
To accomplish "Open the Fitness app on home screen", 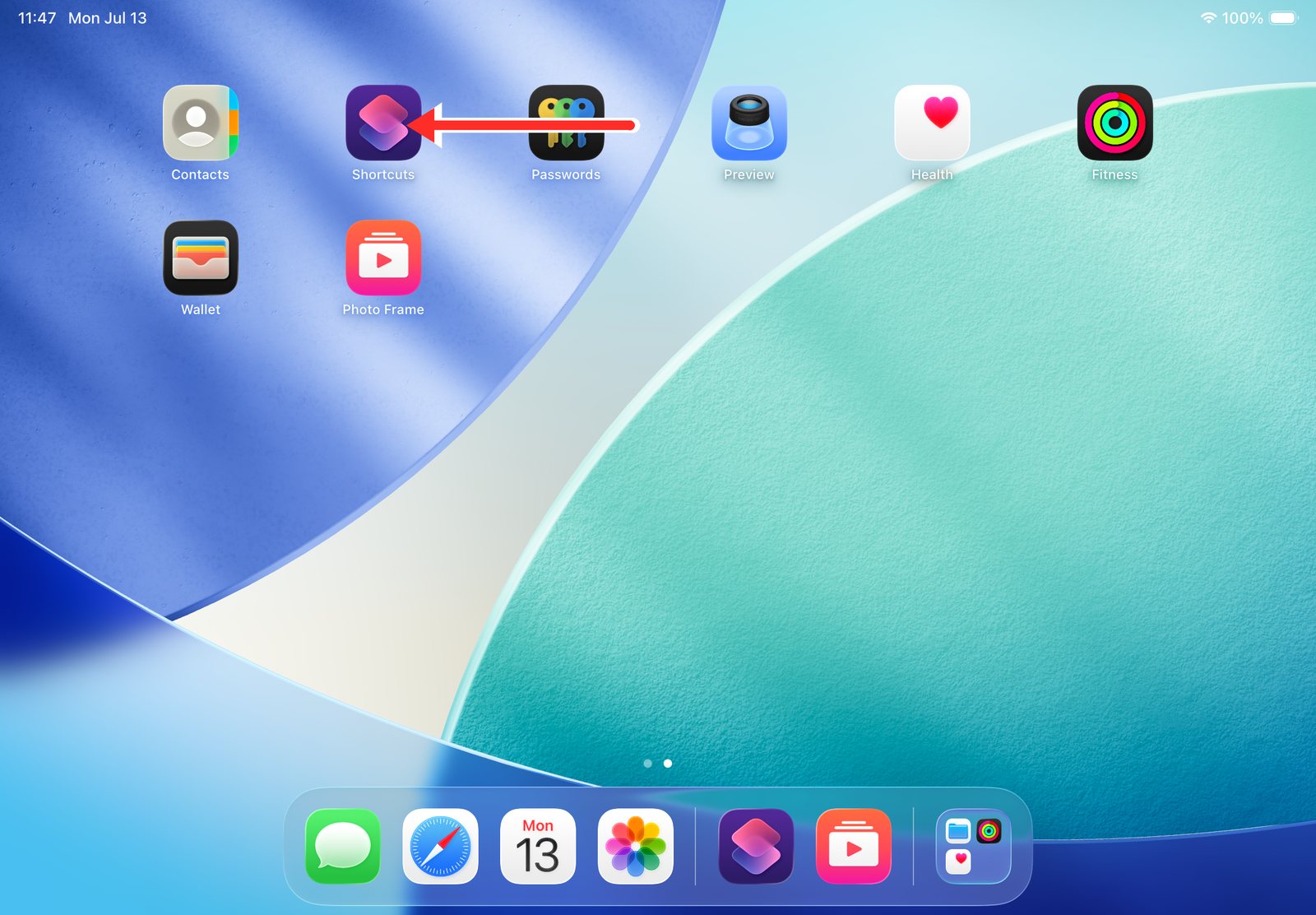I will [1114, 123].
